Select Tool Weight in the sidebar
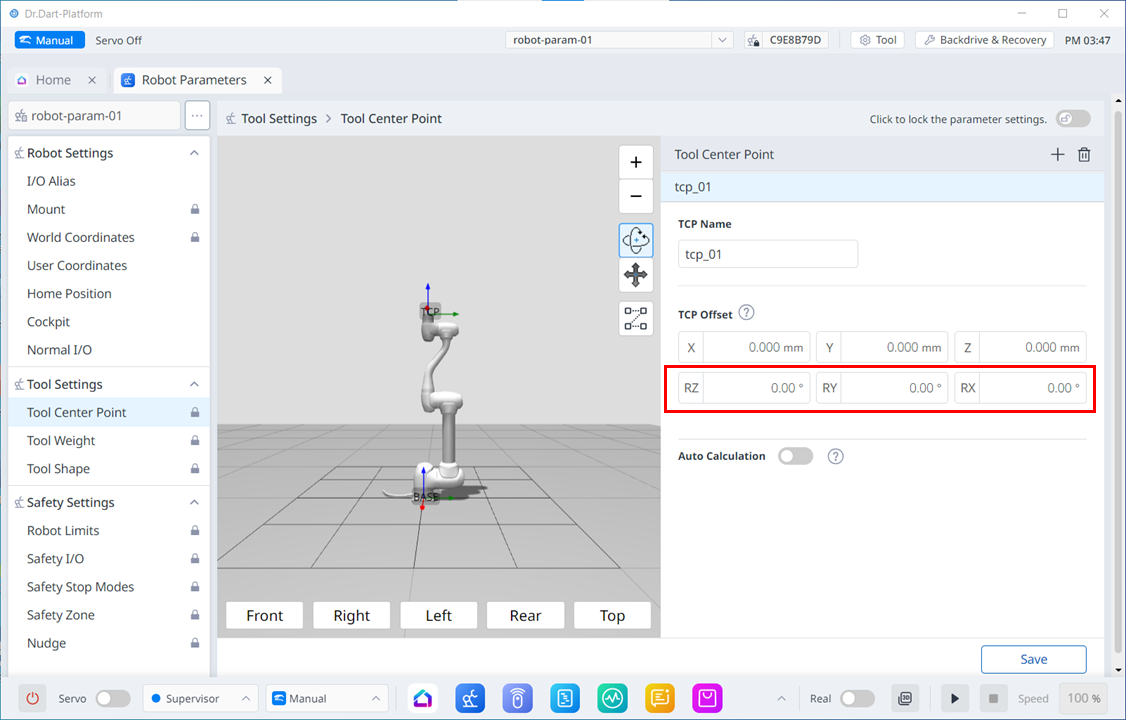Image resolution: width=1126 pixels, height=720 pixels. 61,440
